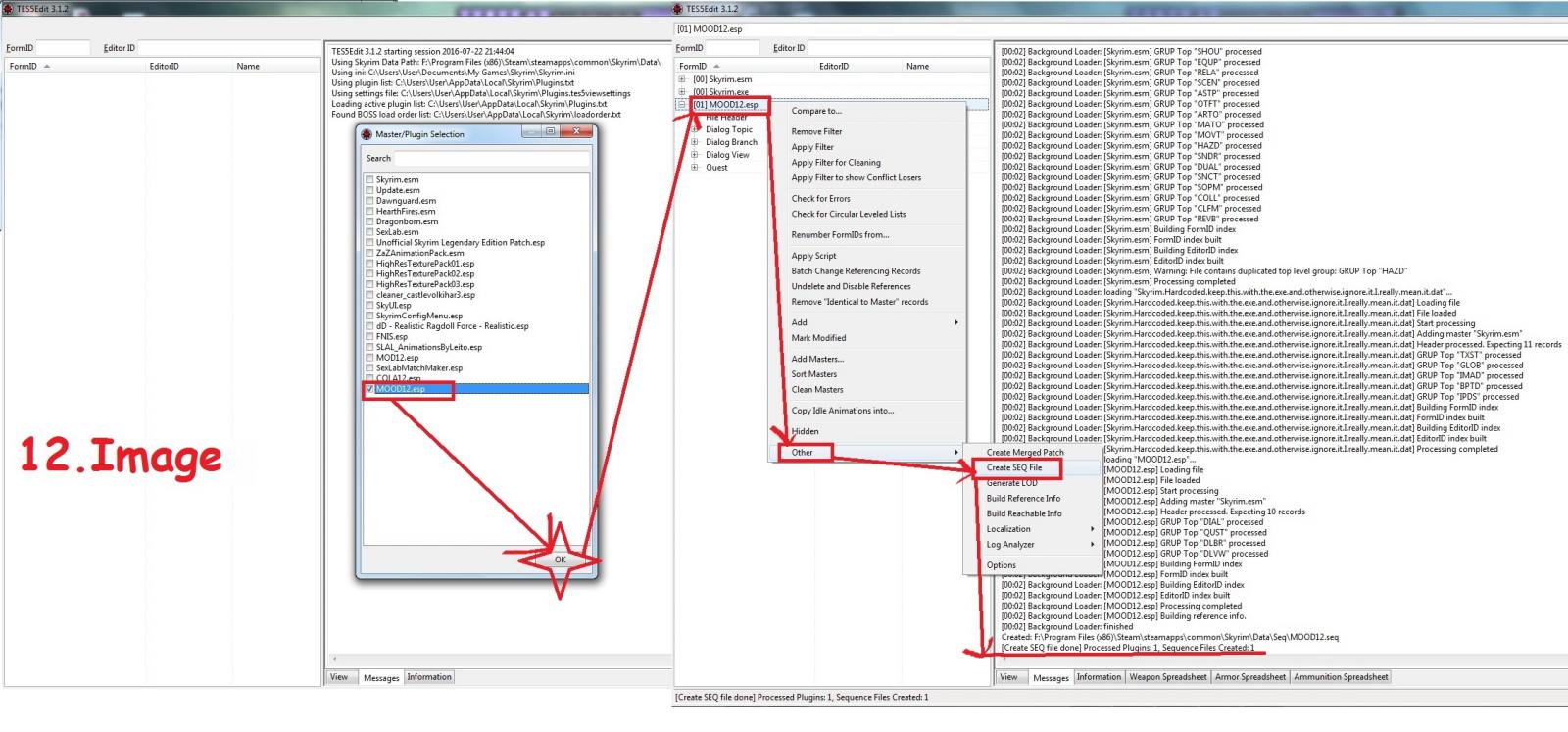Click TES5Edit app icon in right window title

(x=679, y=9)
